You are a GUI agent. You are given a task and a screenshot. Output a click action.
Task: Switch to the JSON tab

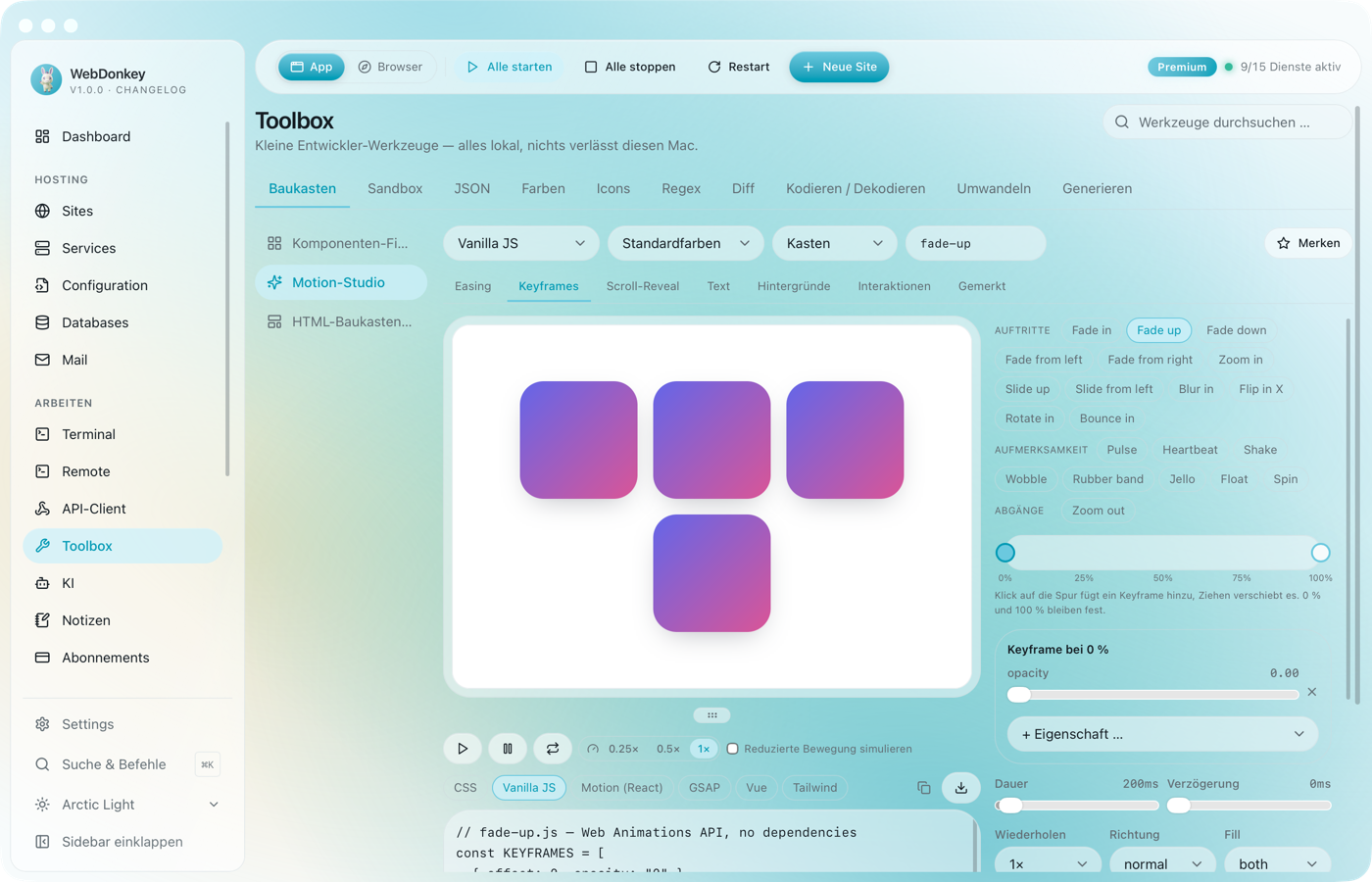tap(472, 188)
